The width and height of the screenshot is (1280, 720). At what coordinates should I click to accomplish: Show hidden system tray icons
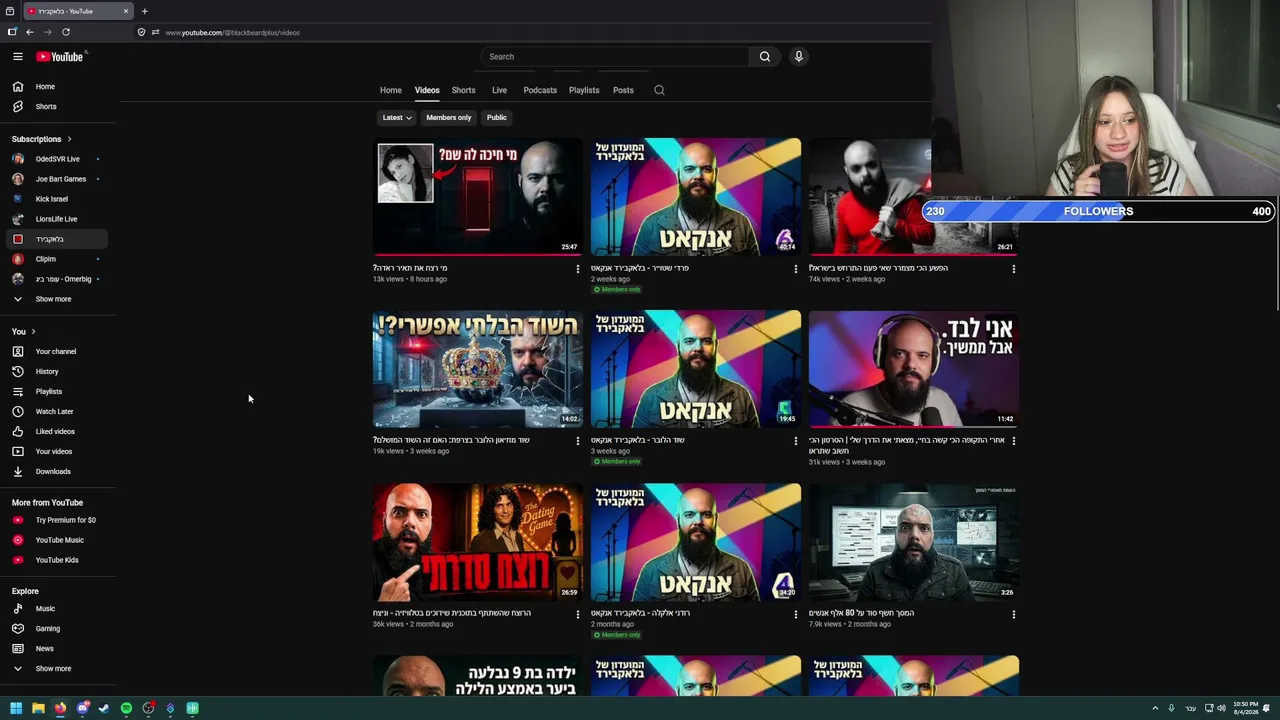click(1155, 708)
